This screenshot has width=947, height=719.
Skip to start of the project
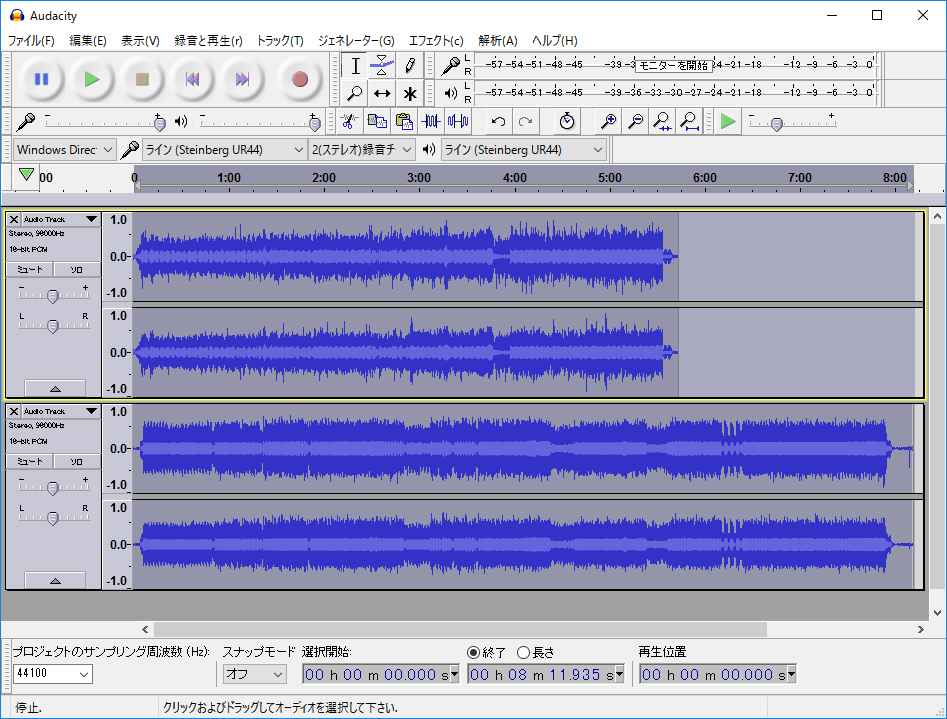click(192, 79)
